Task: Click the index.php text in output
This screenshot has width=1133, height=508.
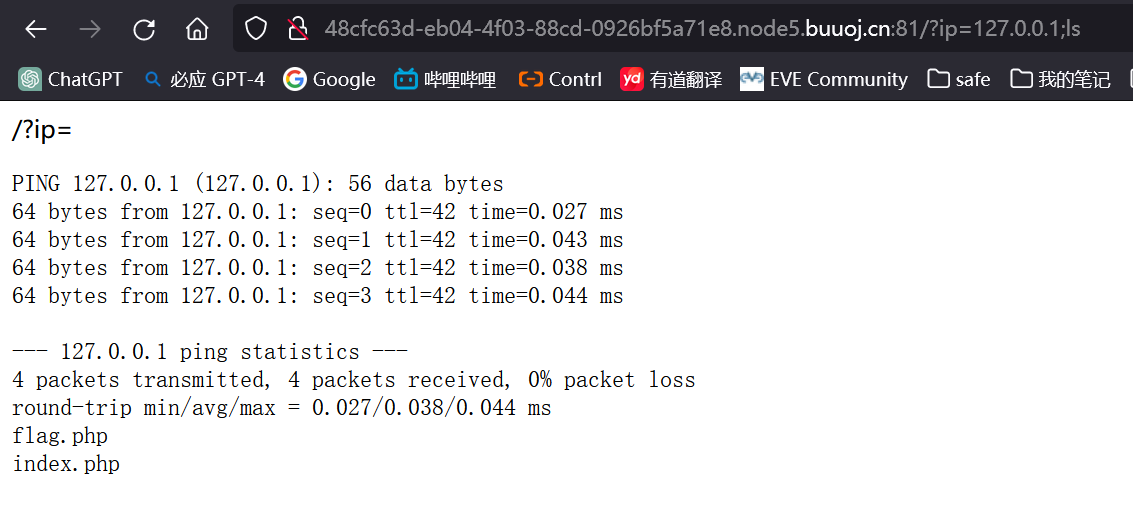Action: click(66, 464)
